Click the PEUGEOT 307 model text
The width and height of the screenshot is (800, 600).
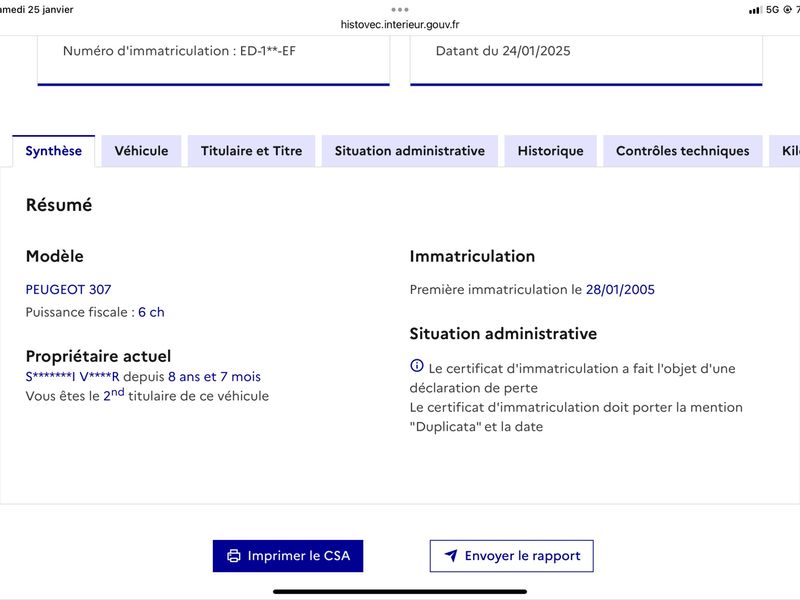[x=68, y=289]
